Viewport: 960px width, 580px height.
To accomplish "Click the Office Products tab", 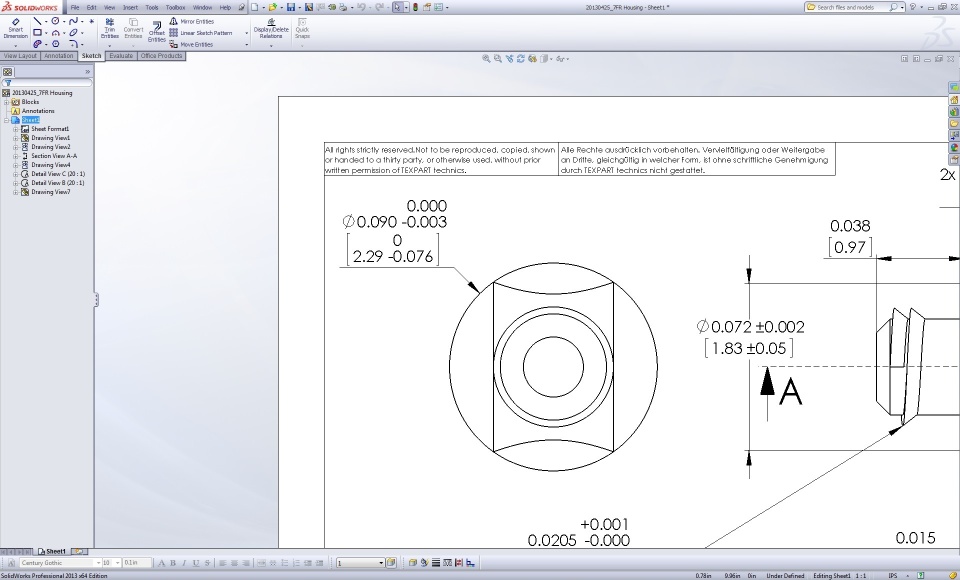I will [161, 56].
